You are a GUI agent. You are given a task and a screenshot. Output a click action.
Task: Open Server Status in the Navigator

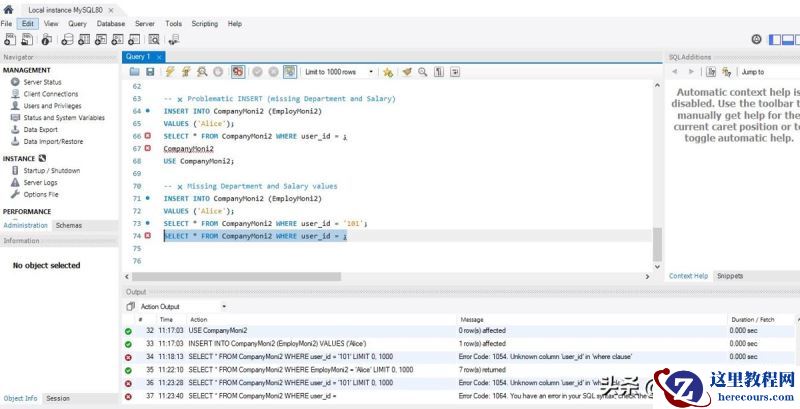[x=43, y=82]
